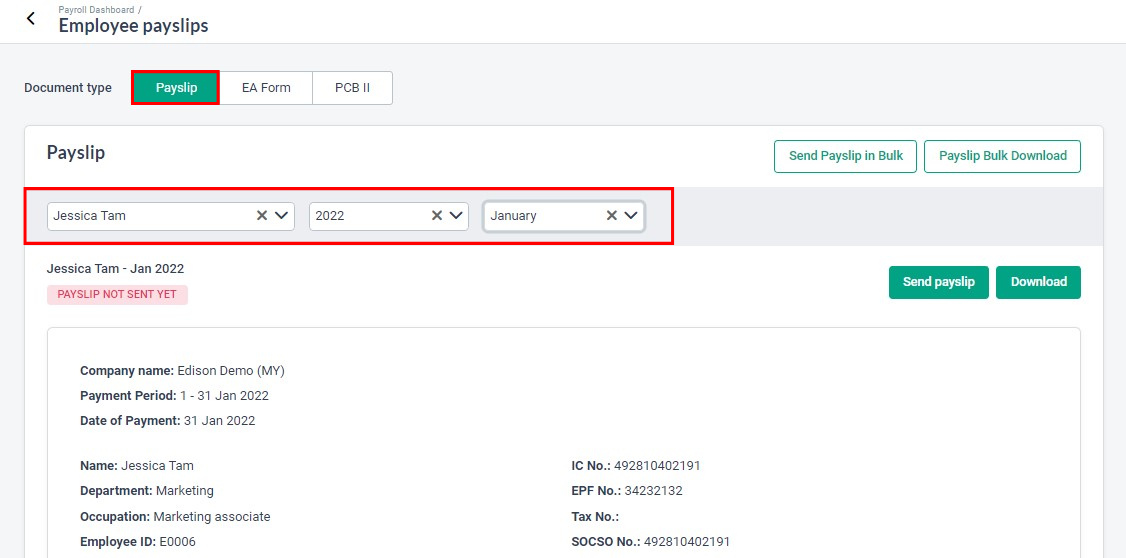Click the Occupation Marketing associate line
Image resolution: width=1126 pixels, height=558 pixels.
click(x=175, y=516)
